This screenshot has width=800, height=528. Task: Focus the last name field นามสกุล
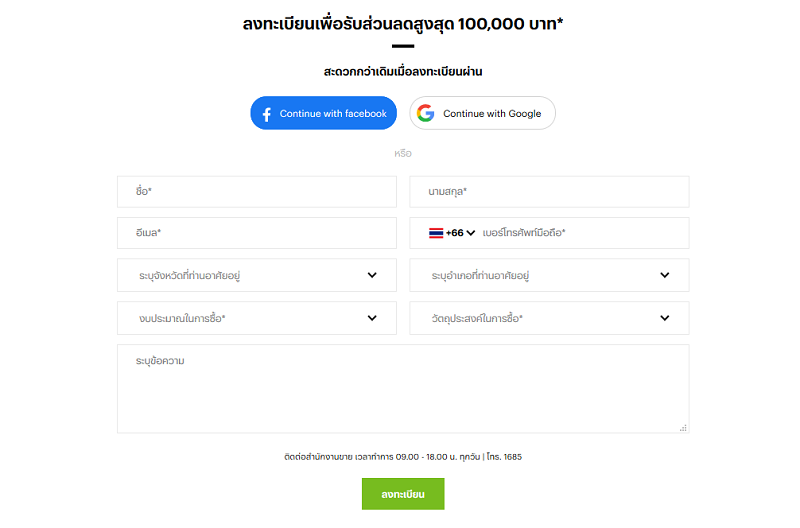click(549, 192)
